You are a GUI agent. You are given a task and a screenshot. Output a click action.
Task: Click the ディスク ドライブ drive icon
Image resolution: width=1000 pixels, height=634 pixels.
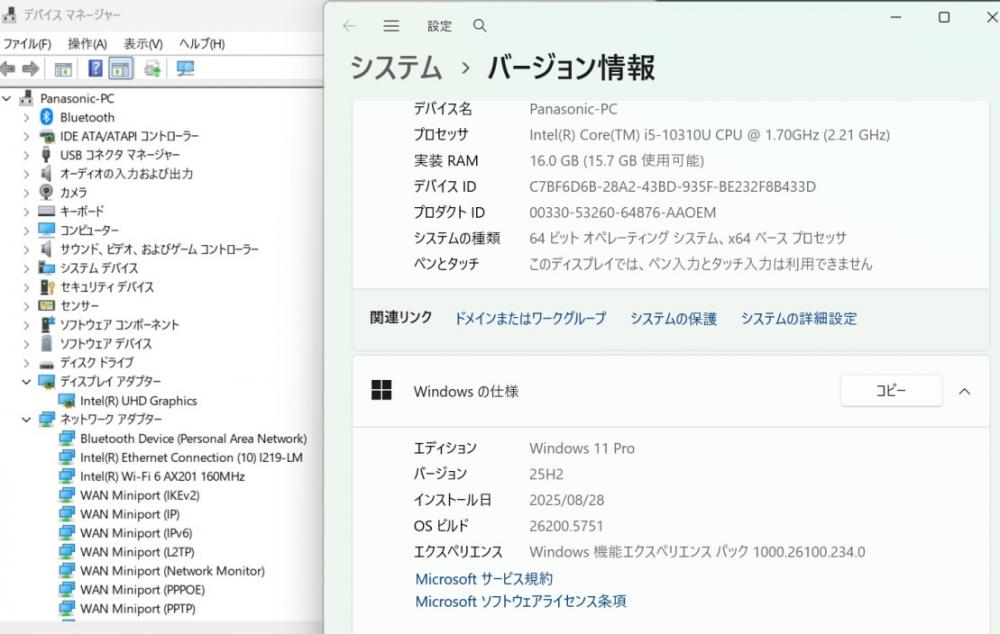(x=46, y=364)
